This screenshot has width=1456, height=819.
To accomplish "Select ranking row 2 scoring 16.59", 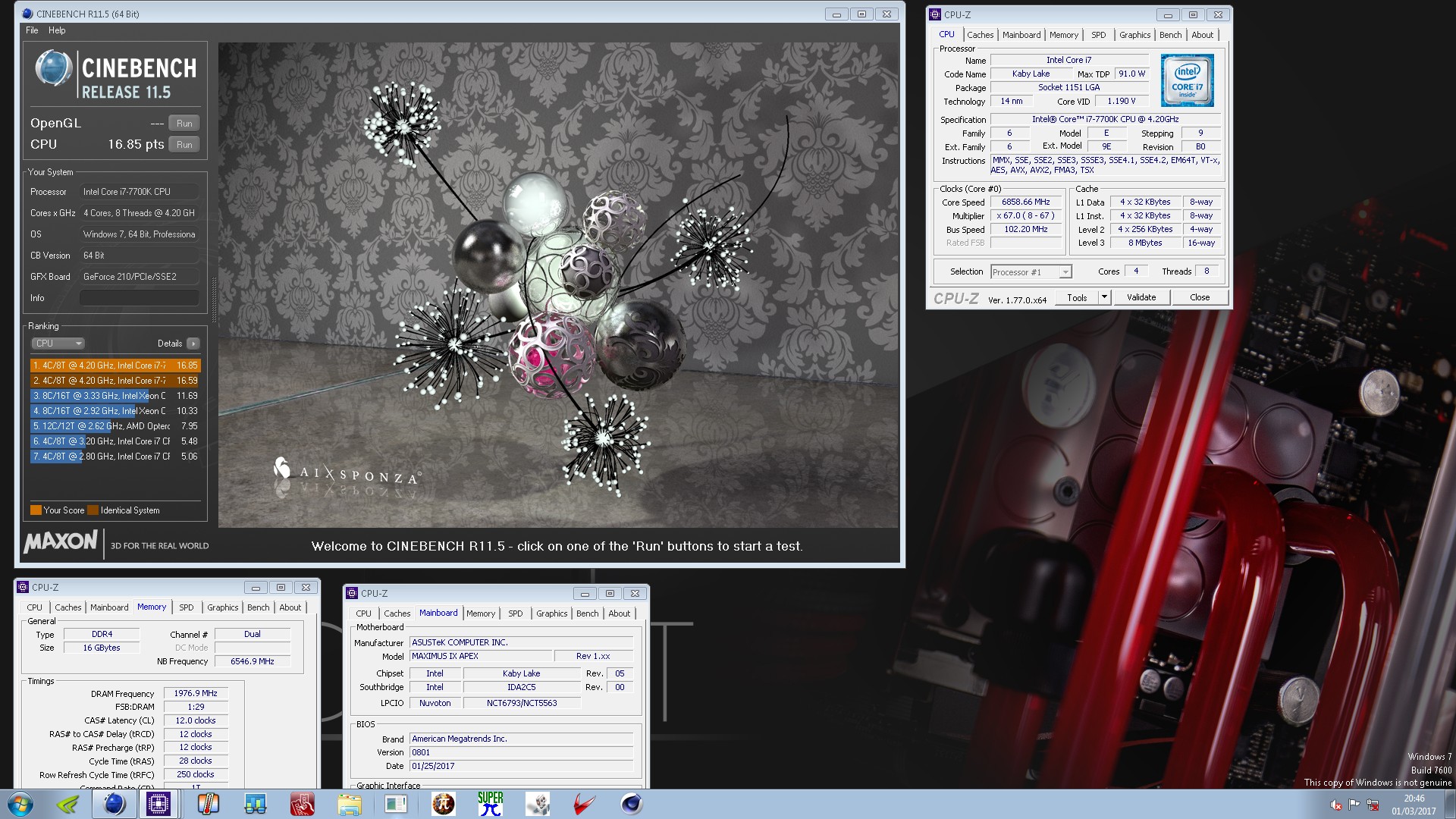I will [115, 381].
